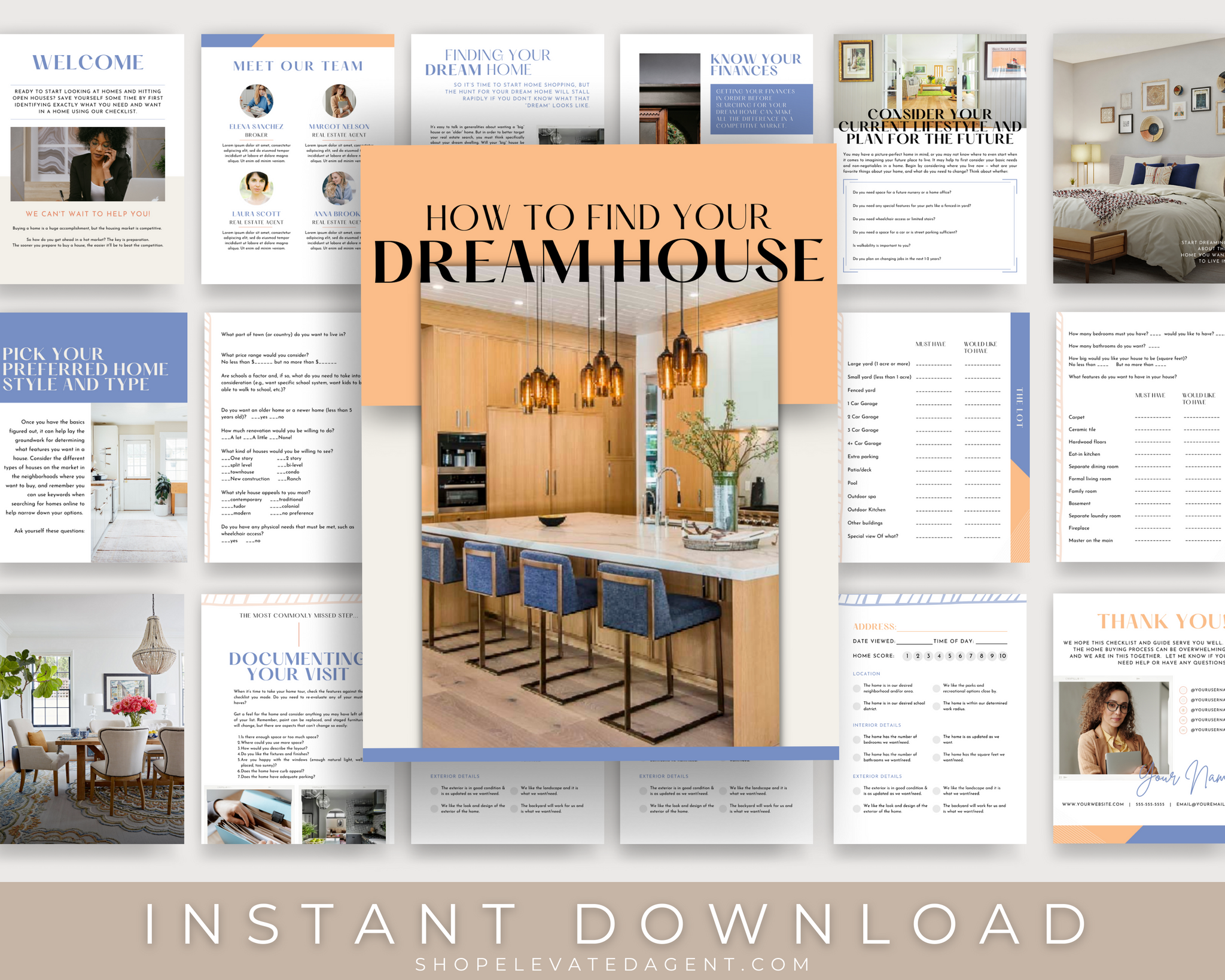Select home score circle number 5
The image size is (1225, 980).
pos(949,656)
